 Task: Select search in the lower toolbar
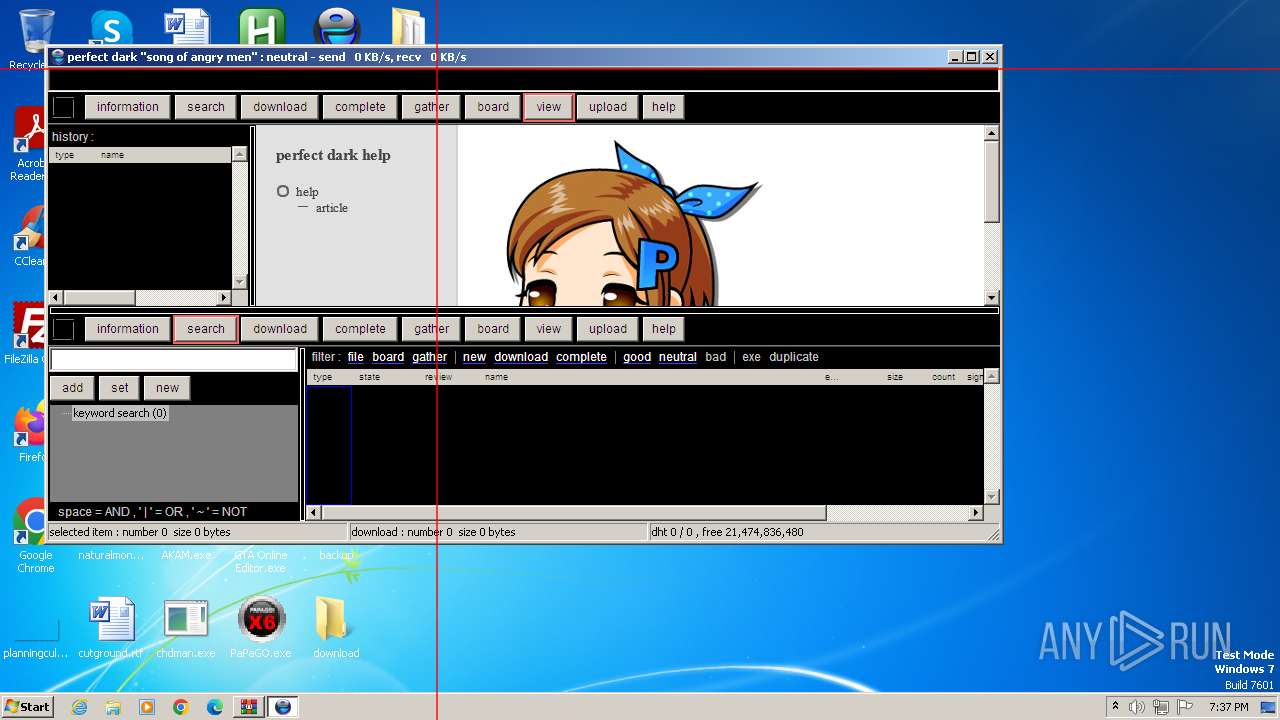(x=206, y=329)
